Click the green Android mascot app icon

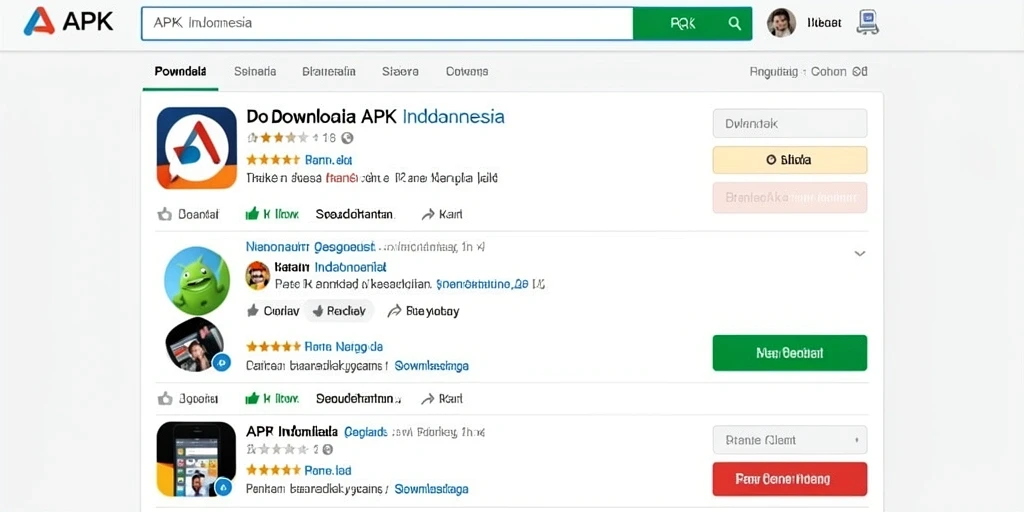197,281
